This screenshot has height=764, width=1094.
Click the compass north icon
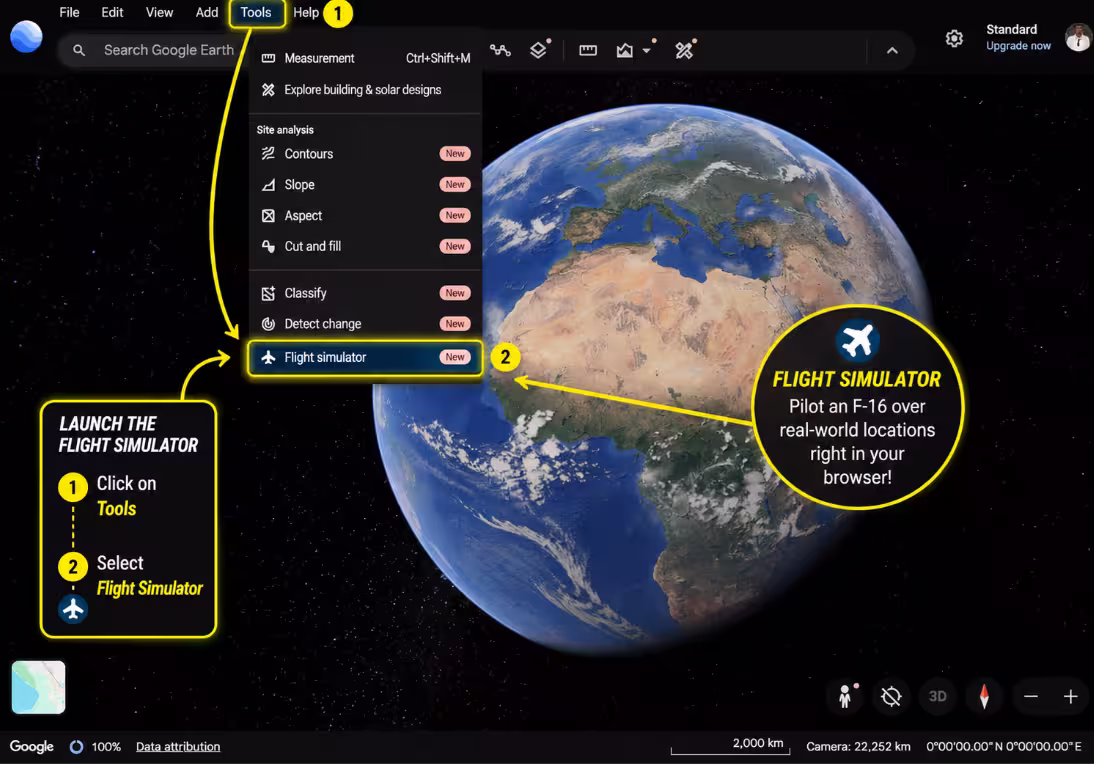tap(984, 696)
